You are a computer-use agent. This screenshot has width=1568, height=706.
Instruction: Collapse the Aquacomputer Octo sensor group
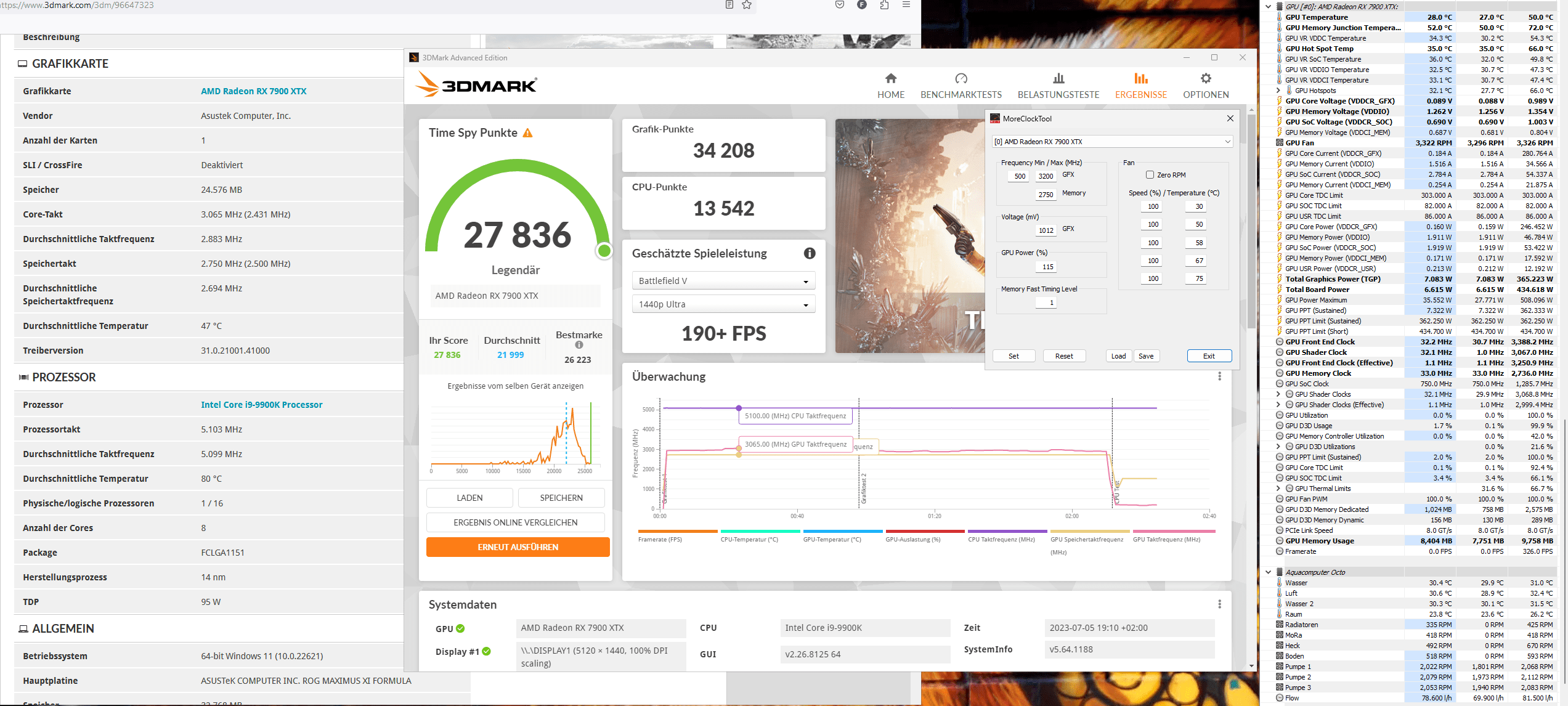(x=1268, y=572)
